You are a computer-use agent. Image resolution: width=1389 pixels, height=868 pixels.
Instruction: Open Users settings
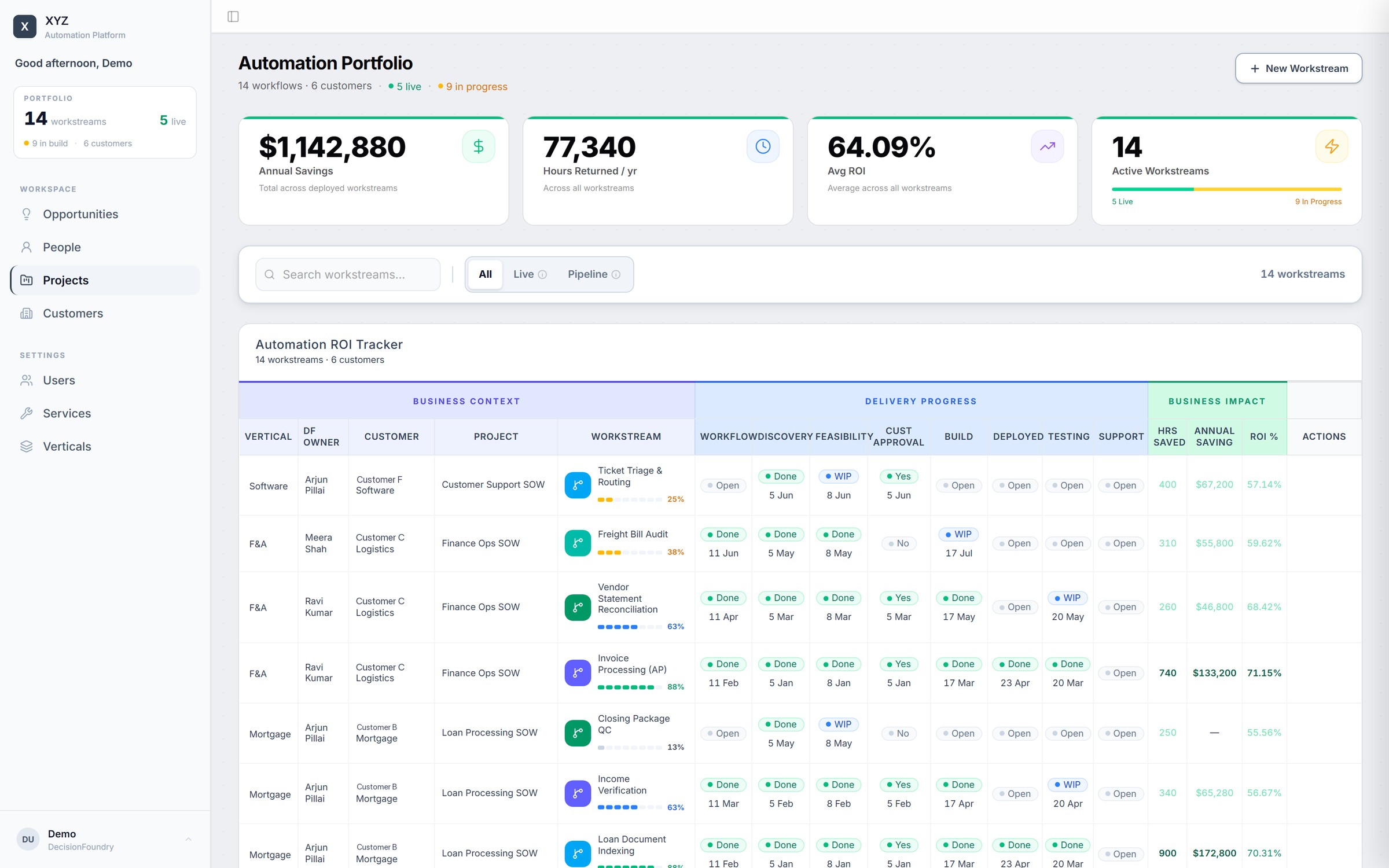click(x=105, y=380)
